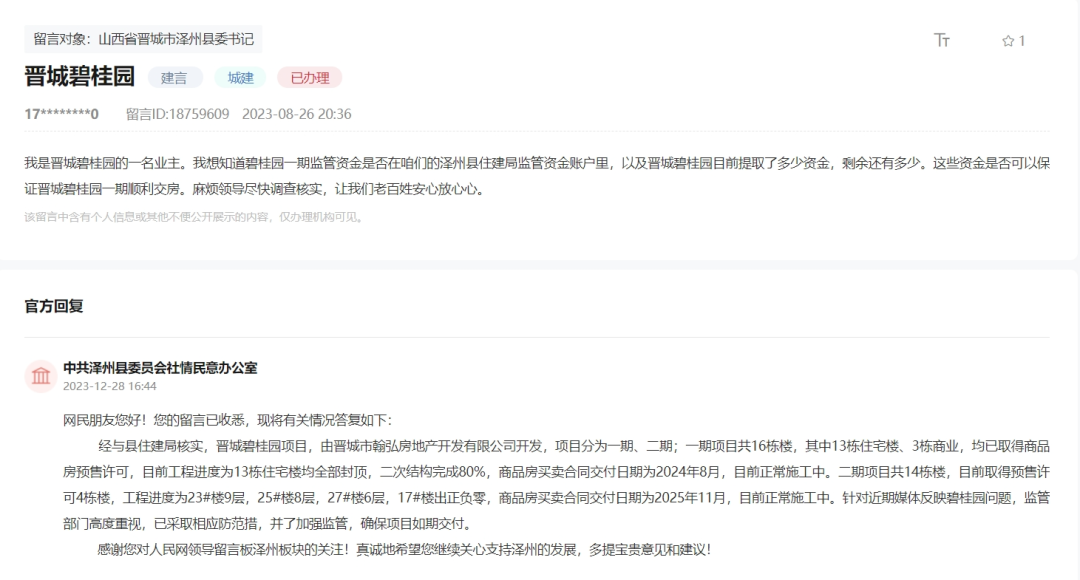Click the reply date 2023-12-28 16:44
The width and height of the screenshot is (1080, 580).
click(110, 386)
